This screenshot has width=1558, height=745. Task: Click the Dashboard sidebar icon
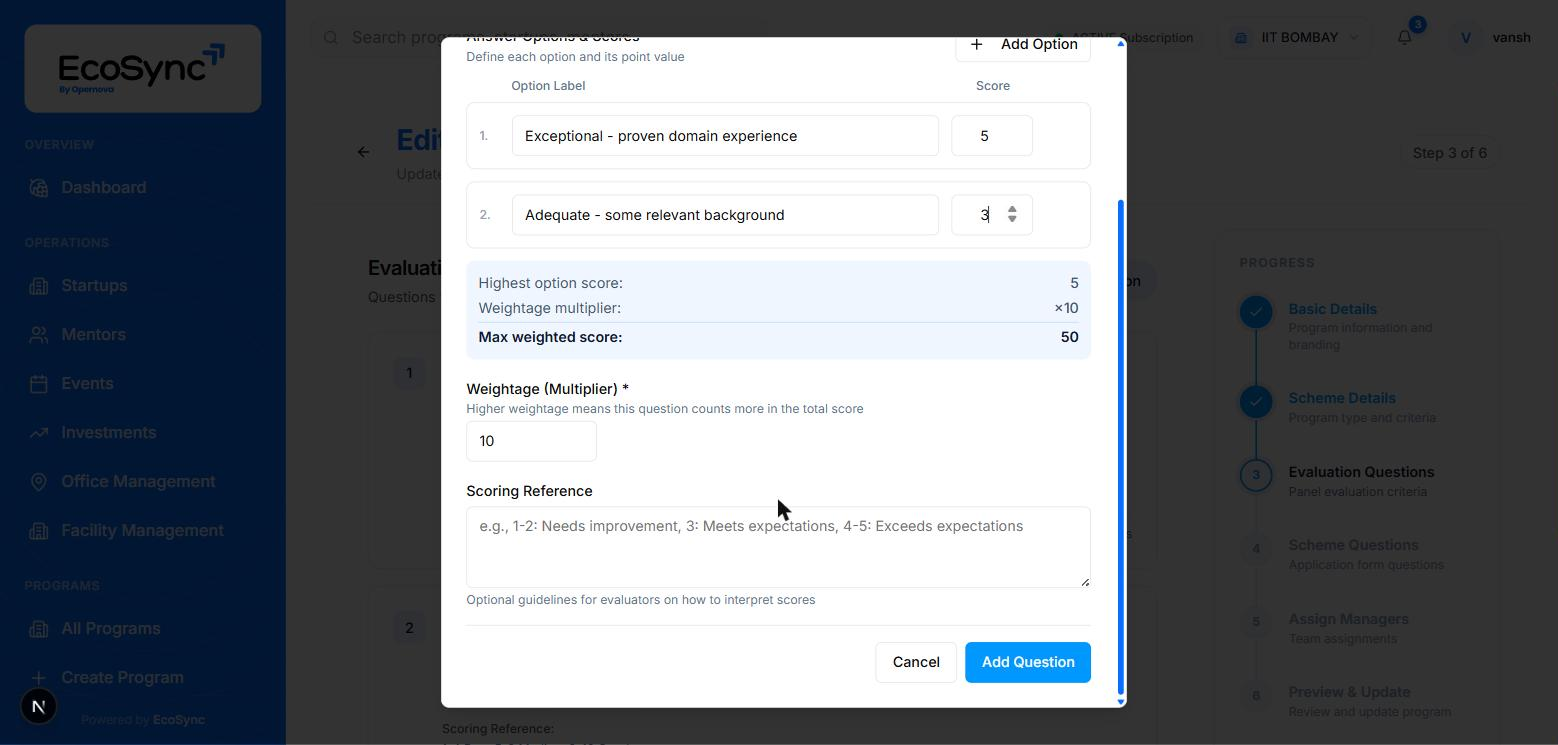[x=39, y=188]
